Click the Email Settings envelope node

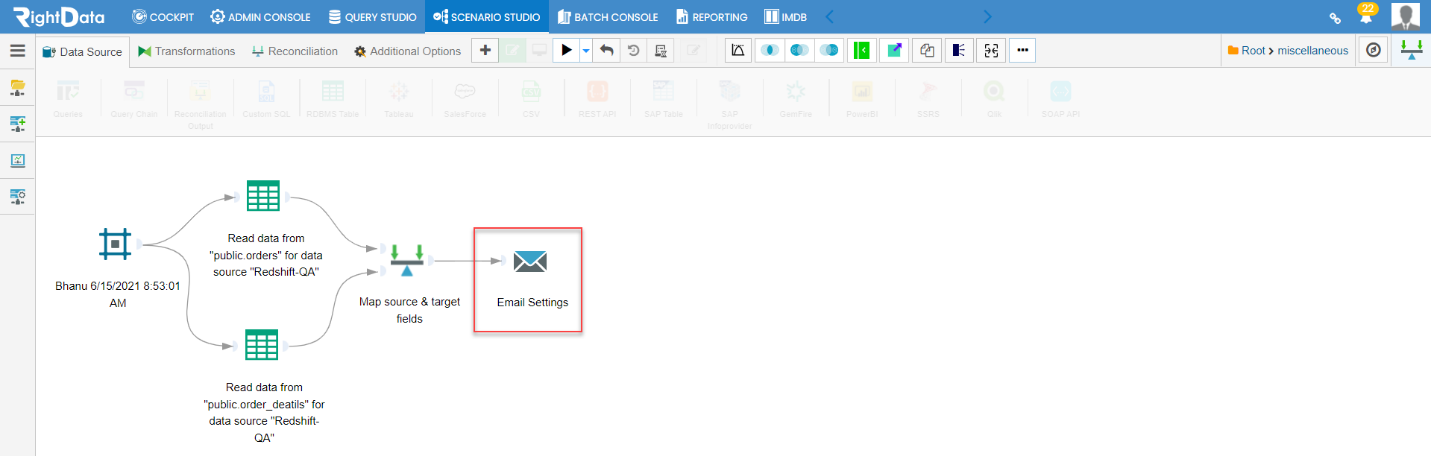tap(530, 262)
